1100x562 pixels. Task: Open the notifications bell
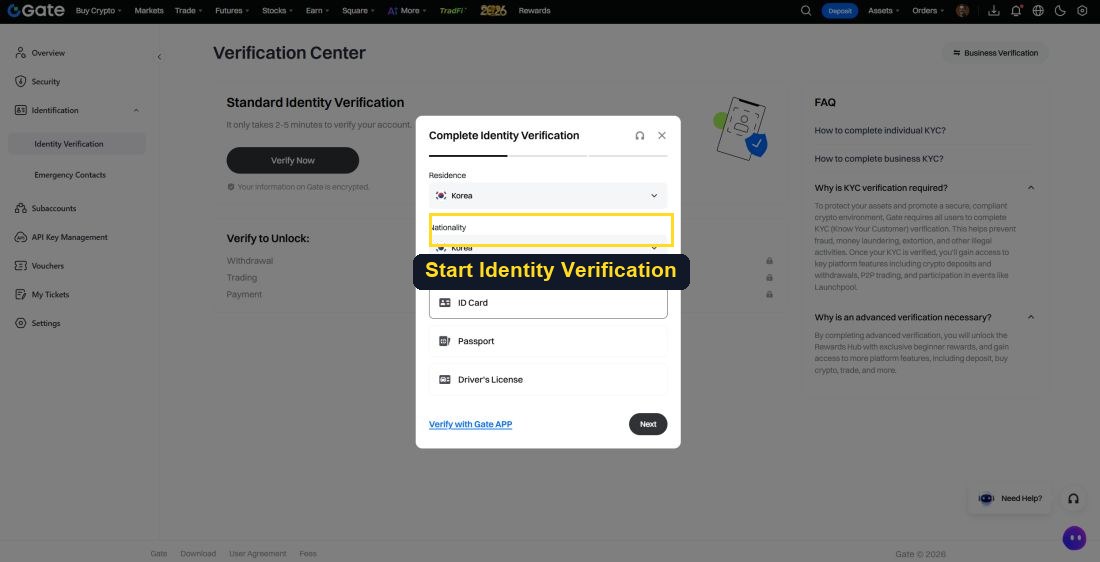click(x=1016, y=11)
